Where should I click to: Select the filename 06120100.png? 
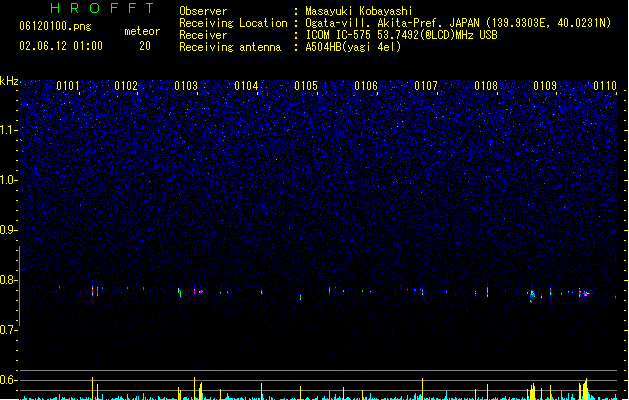point(55,26)
